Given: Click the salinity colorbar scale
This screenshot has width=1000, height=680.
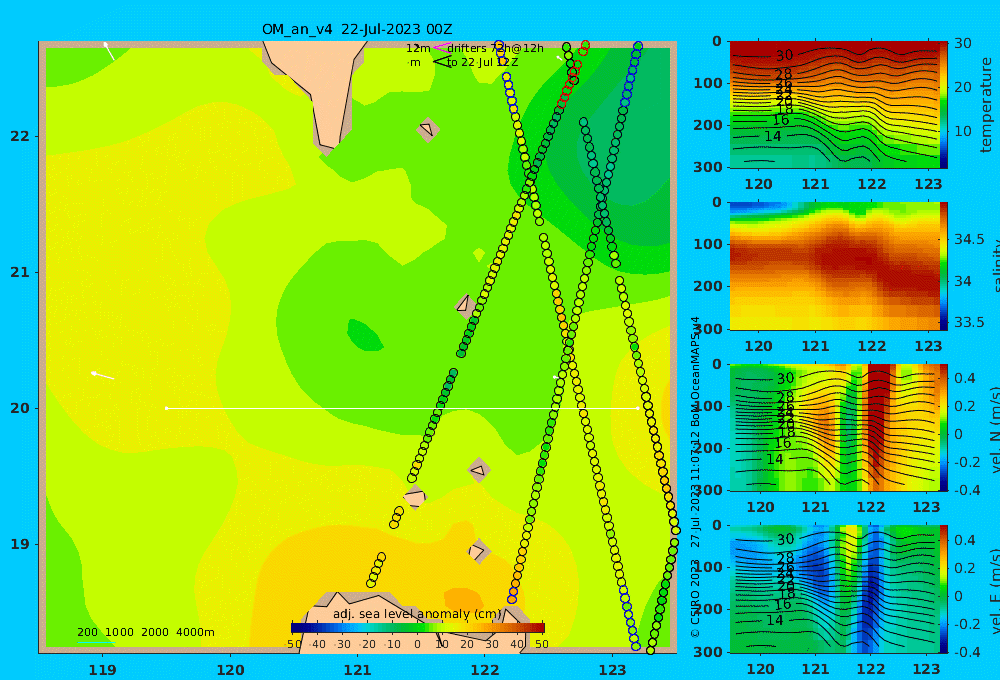Looking at the screenshot, I should tap(943, 266).
